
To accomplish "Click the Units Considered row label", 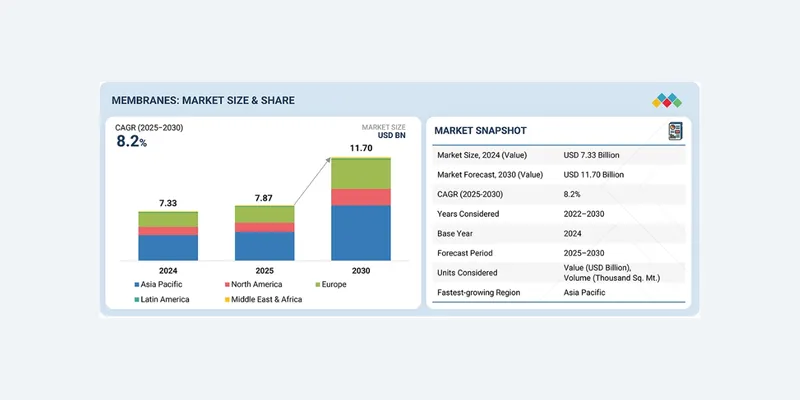I will 467,273.
